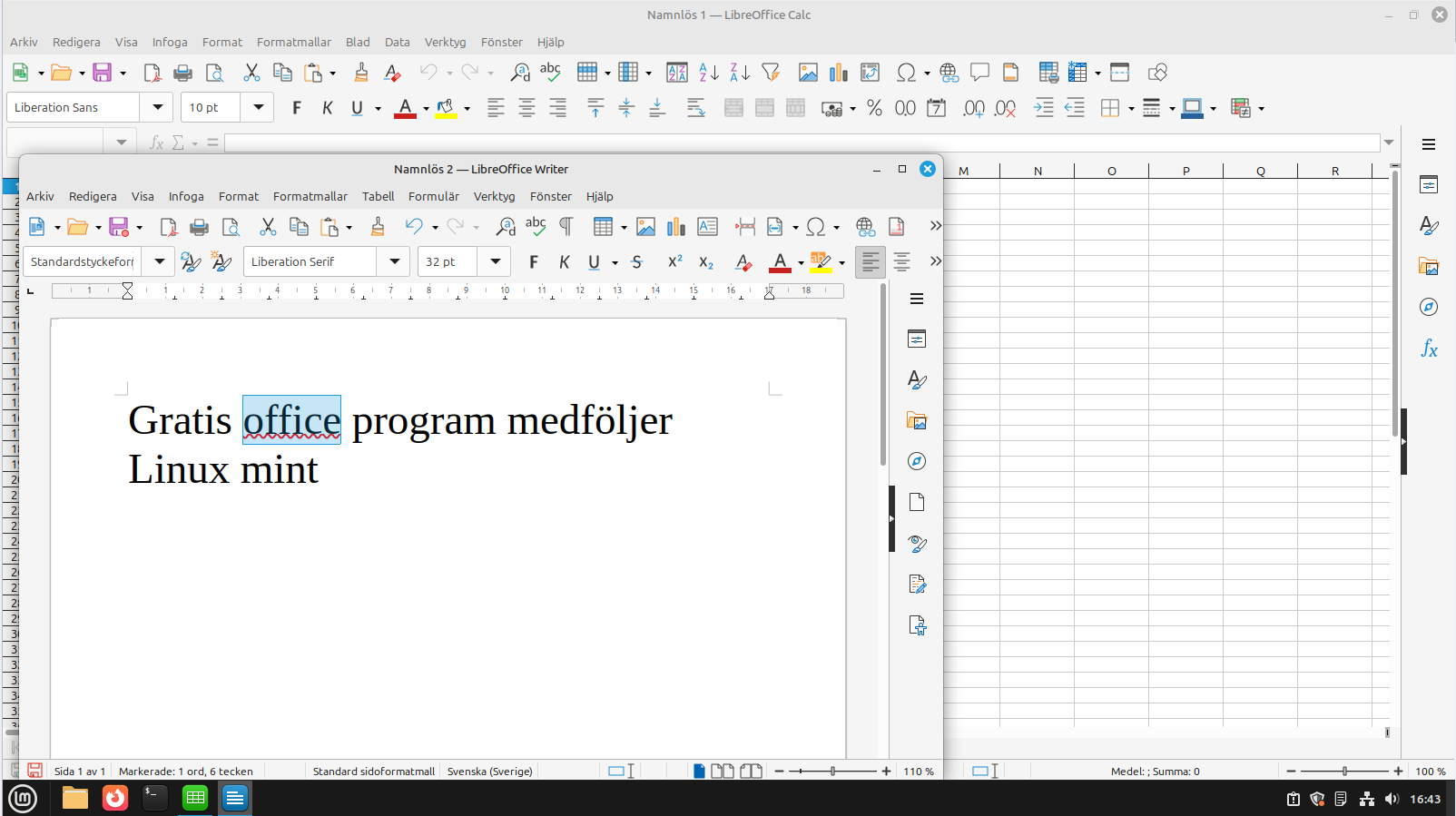Open Find & Replace in Writer

pyautogui.click(x=506, y=227)
